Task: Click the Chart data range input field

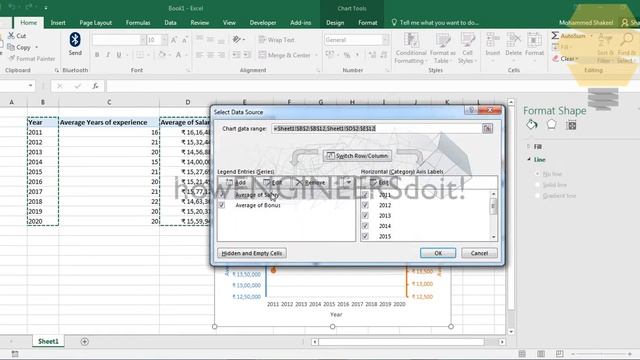Action: point(377,129)
